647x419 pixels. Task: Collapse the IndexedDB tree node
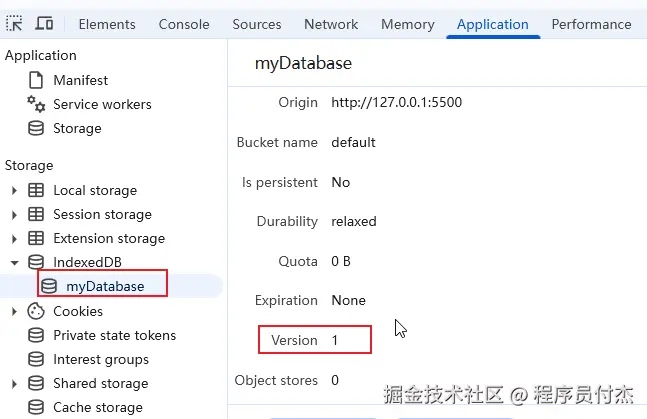pyautogui.click(x=14, y=262)
